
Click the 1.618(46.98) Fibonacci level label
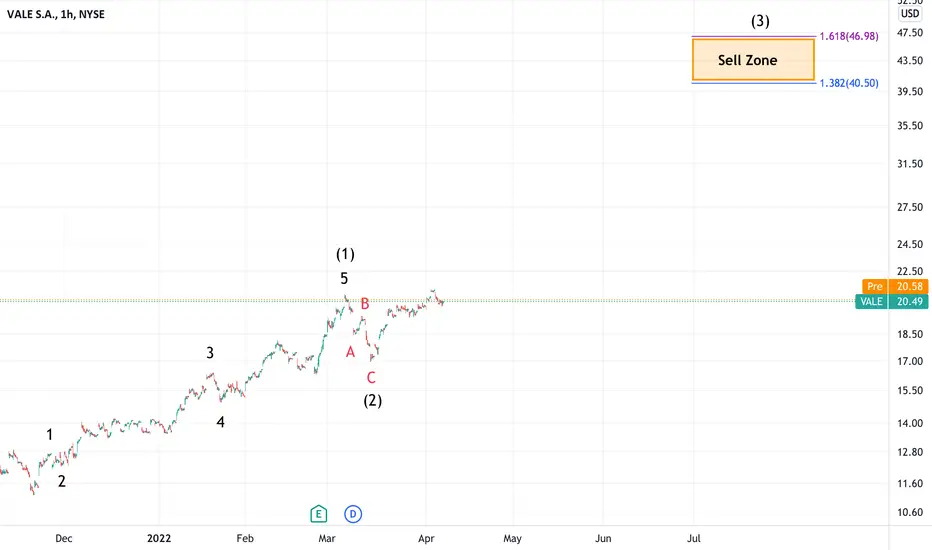849,36
